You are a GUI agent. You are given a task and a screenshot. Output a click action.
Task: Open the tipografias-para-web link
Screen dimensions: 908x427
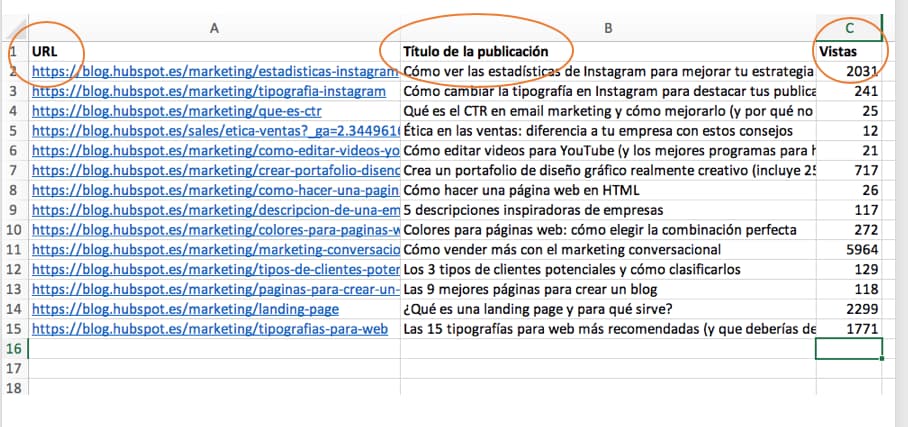210,329
